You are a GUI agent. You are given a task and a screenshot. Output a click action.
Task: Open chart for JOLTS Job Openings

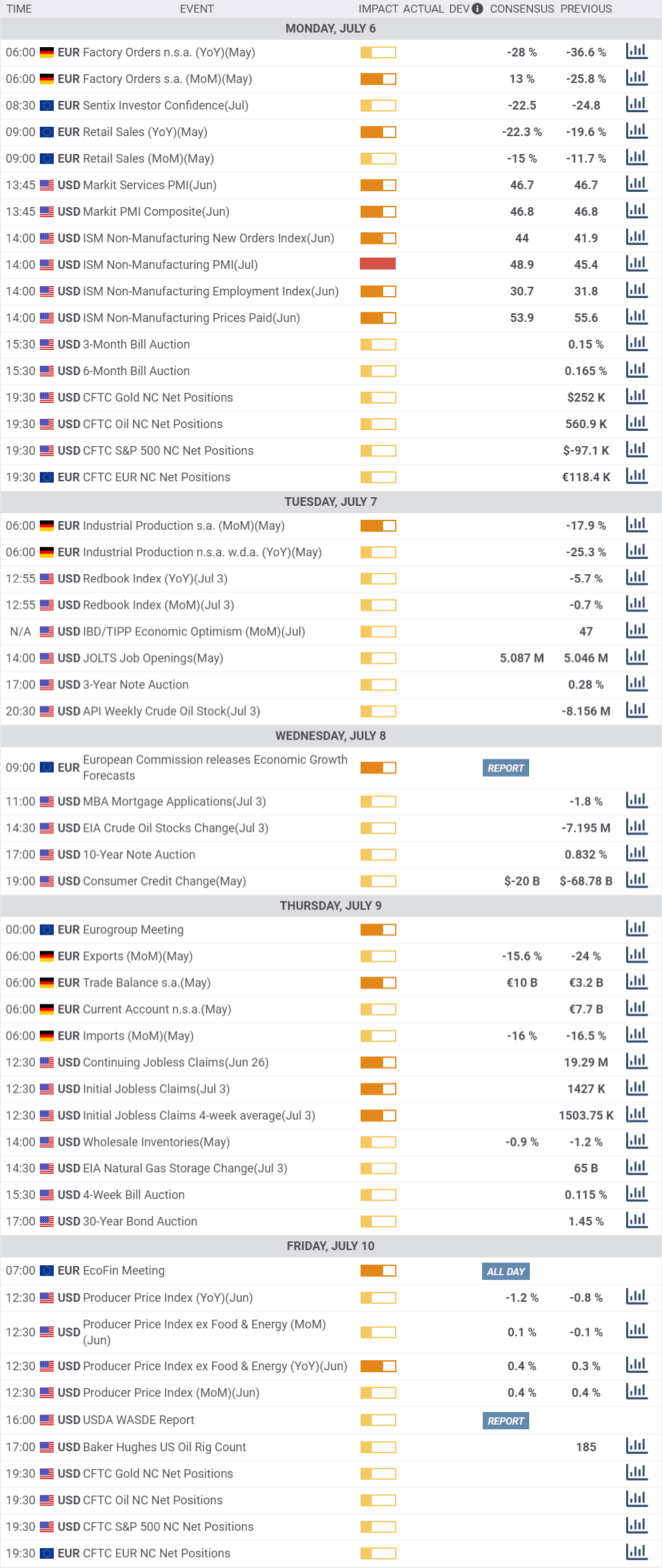click(636, 657)
